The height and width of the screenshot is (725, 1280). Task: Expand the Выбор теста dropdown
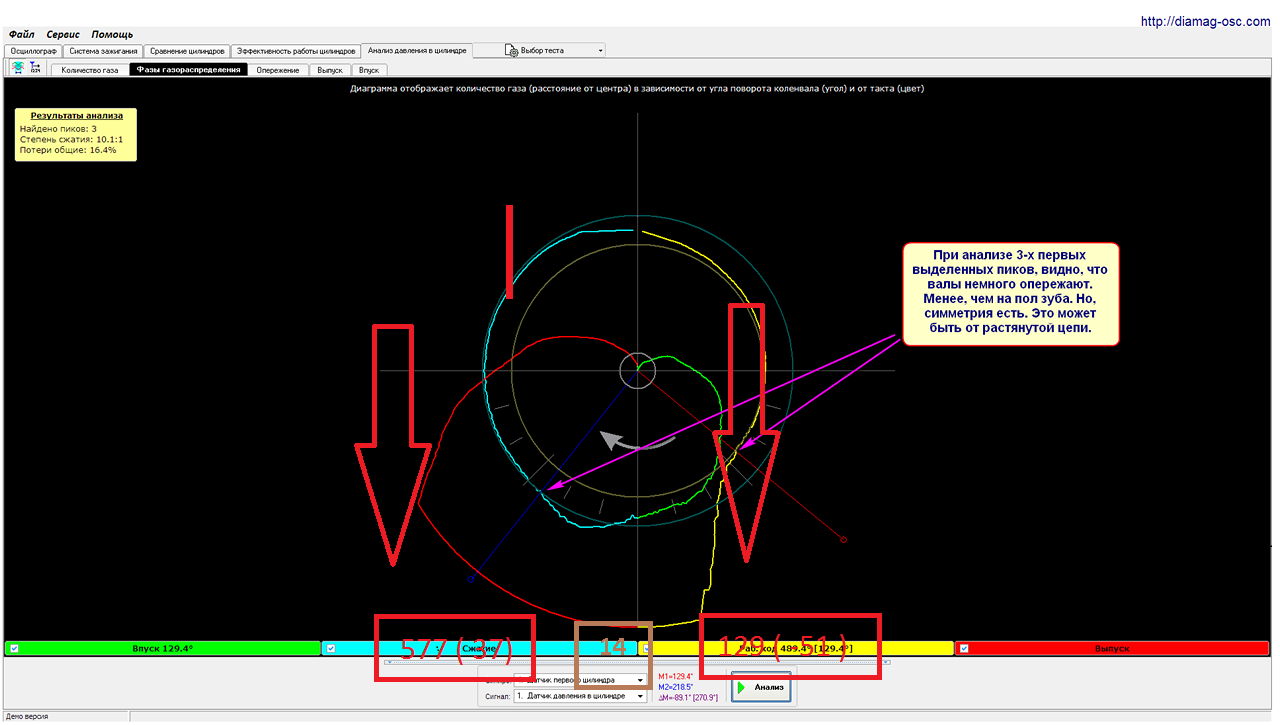coord(539,50)
